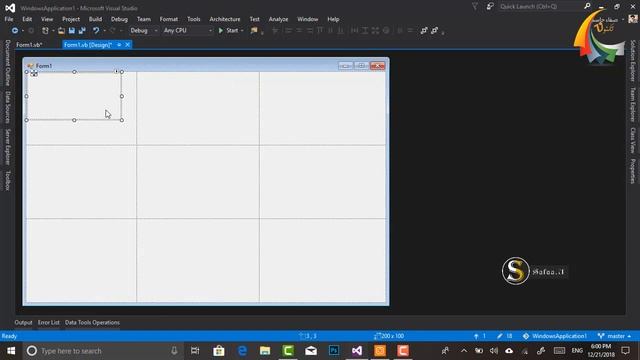
Task: Open the Properties side panel
Action: [x=633, y=171]
